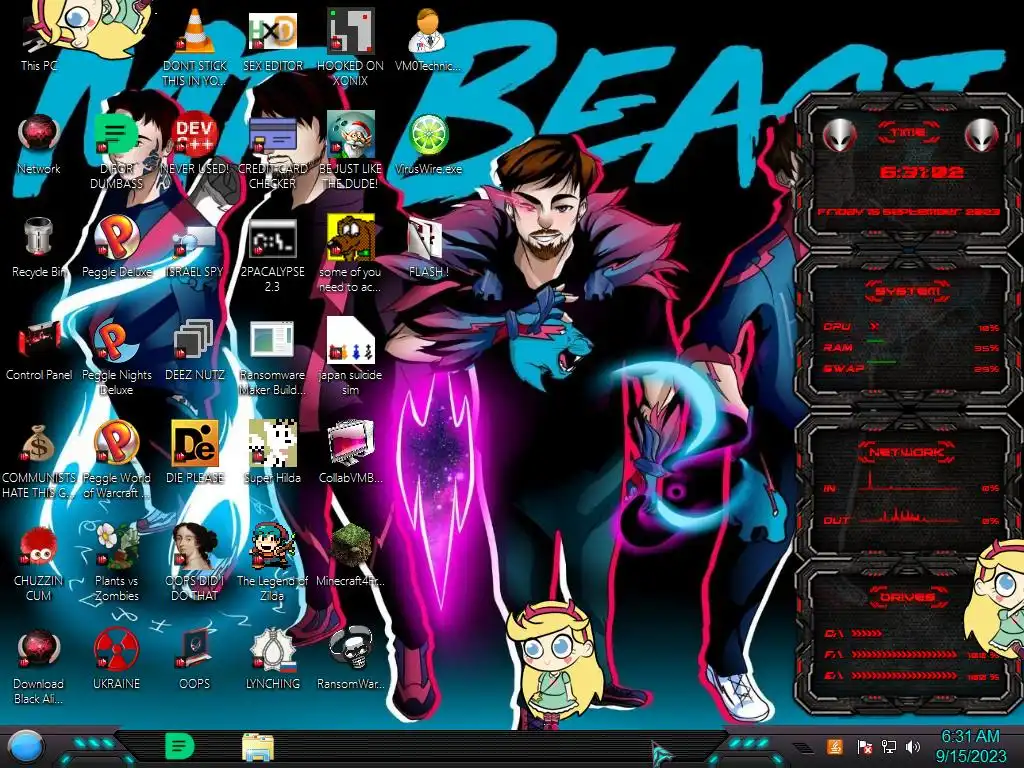Image resolution: width=1024 pixels, height=768 pixels.
Task: Open the This PC desktop icon
Action: click(x=39, y=42)
